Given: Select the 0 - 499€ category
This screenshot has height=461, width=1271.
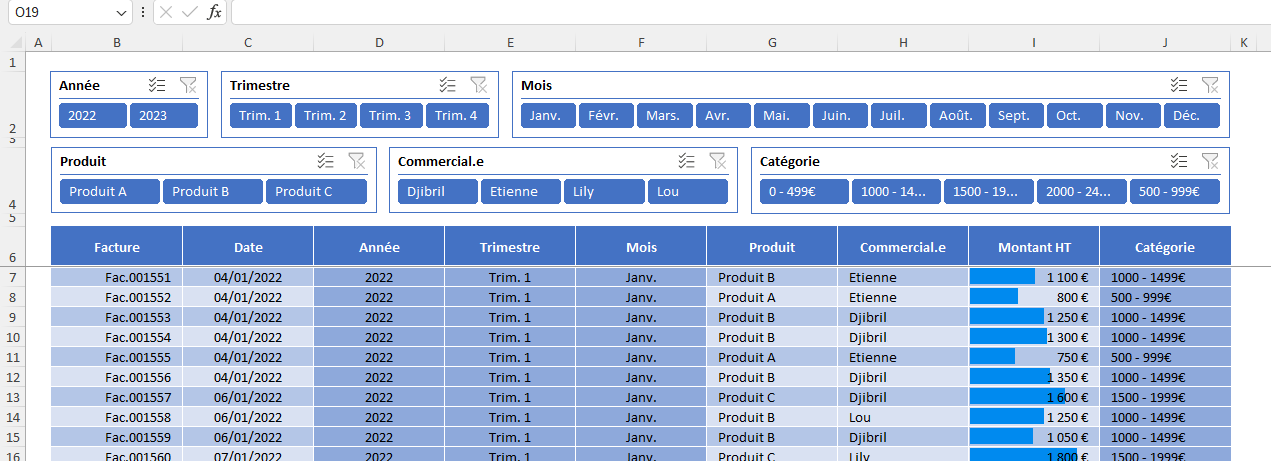Looking at the screenshot, I should 804,192.
